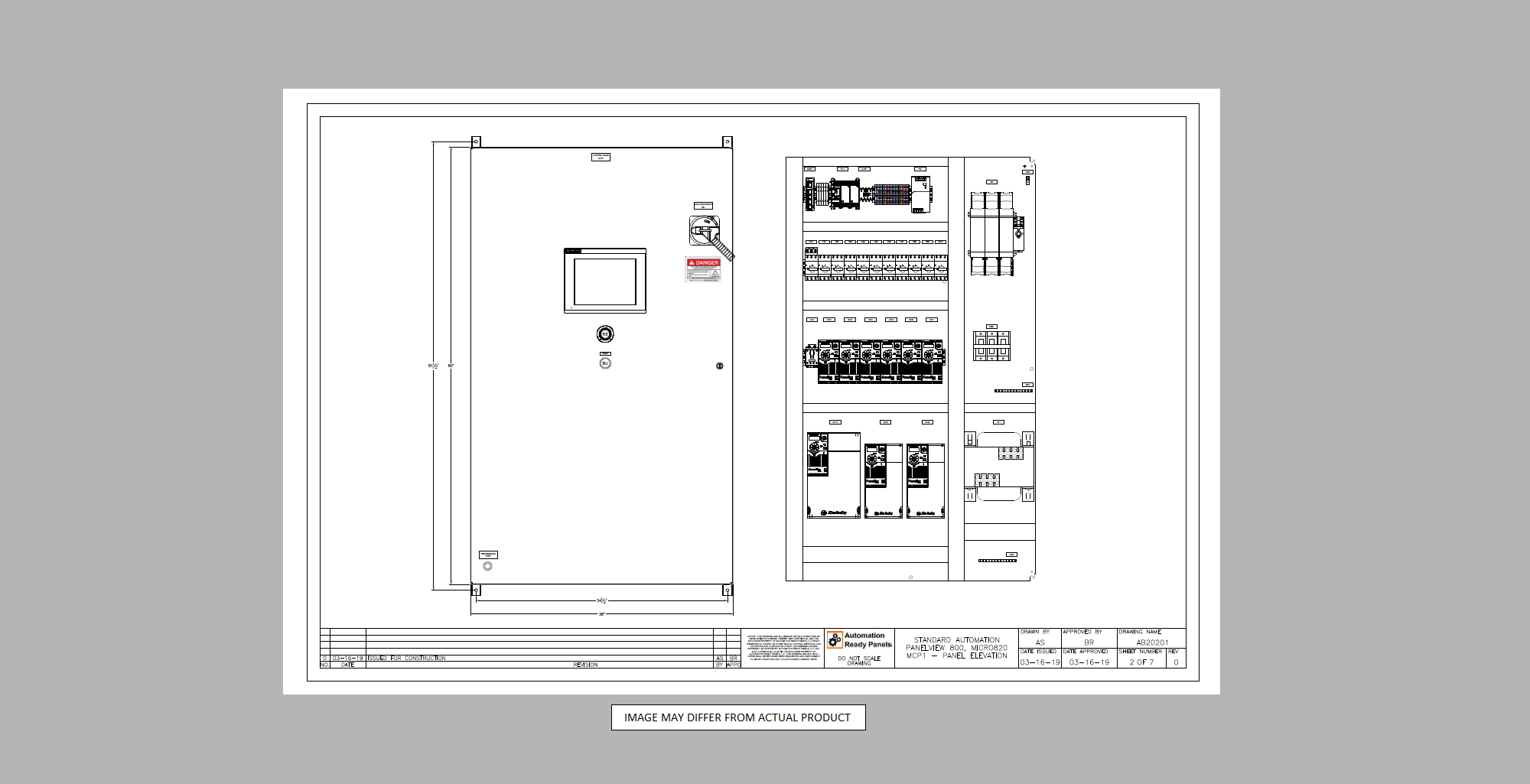This screenshot has width=1530, height=784.
Task: Click the small three-pole fuse block
Action: (991, 346)
